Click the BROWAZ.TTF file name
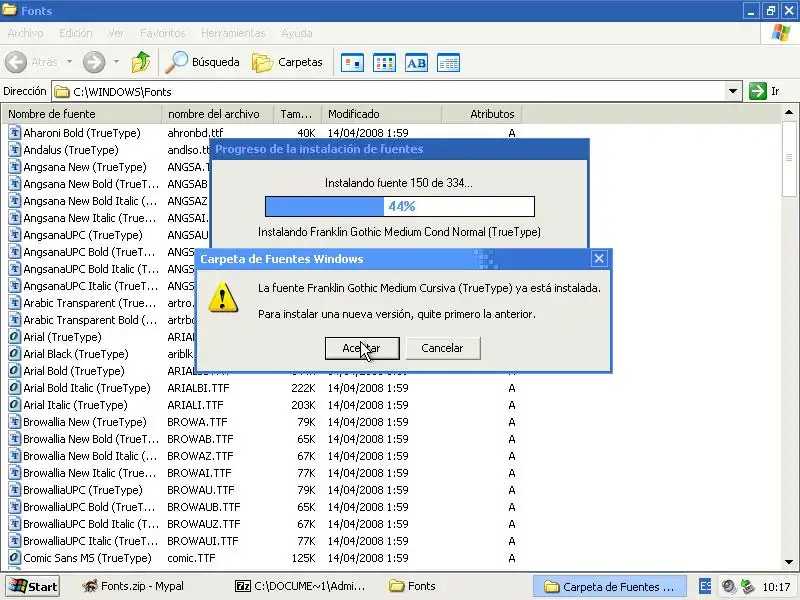800x600 pixels. [x=200, y=456]
